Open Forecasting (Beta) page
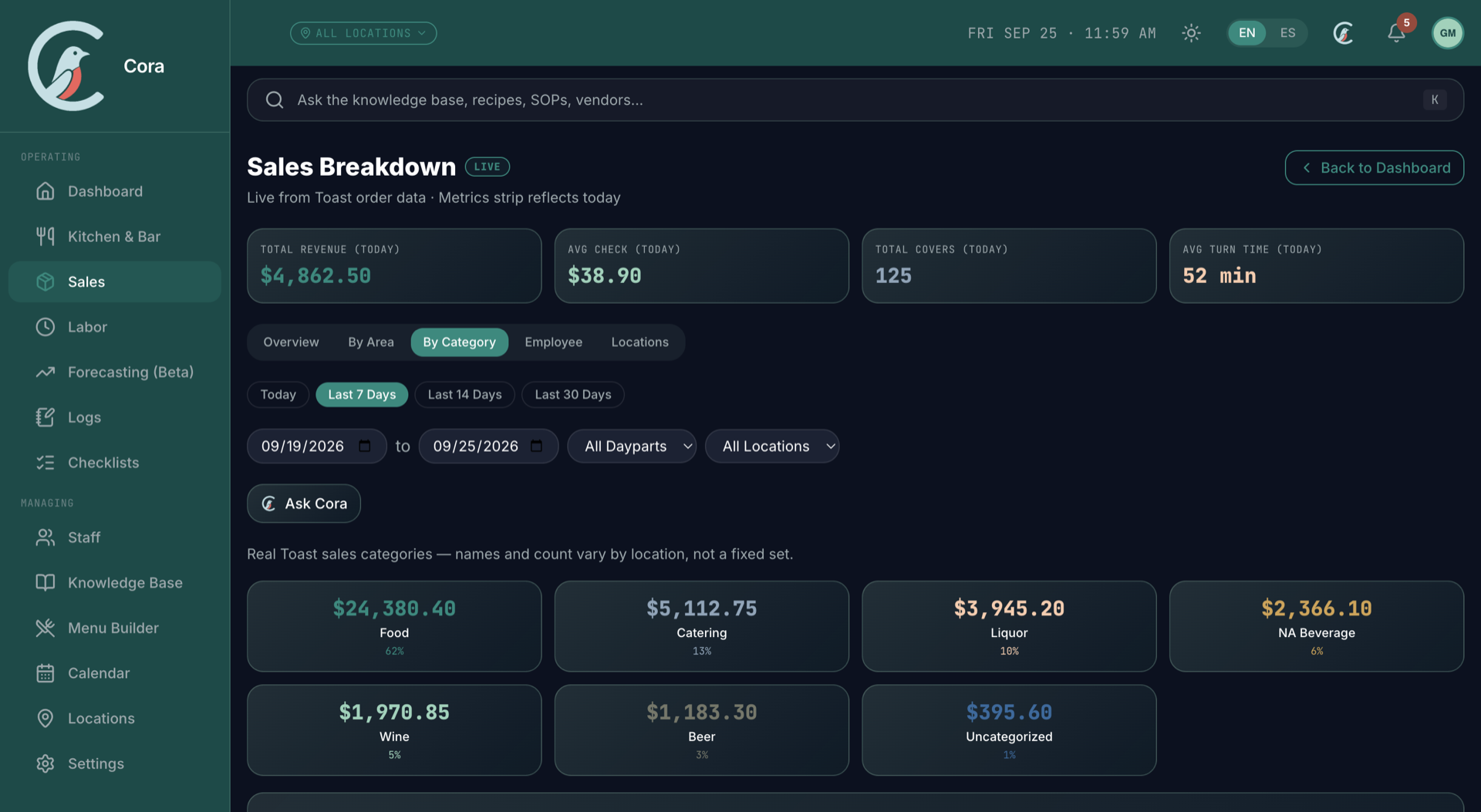Screen dimensions: 1481x812 tap(114, 372)
